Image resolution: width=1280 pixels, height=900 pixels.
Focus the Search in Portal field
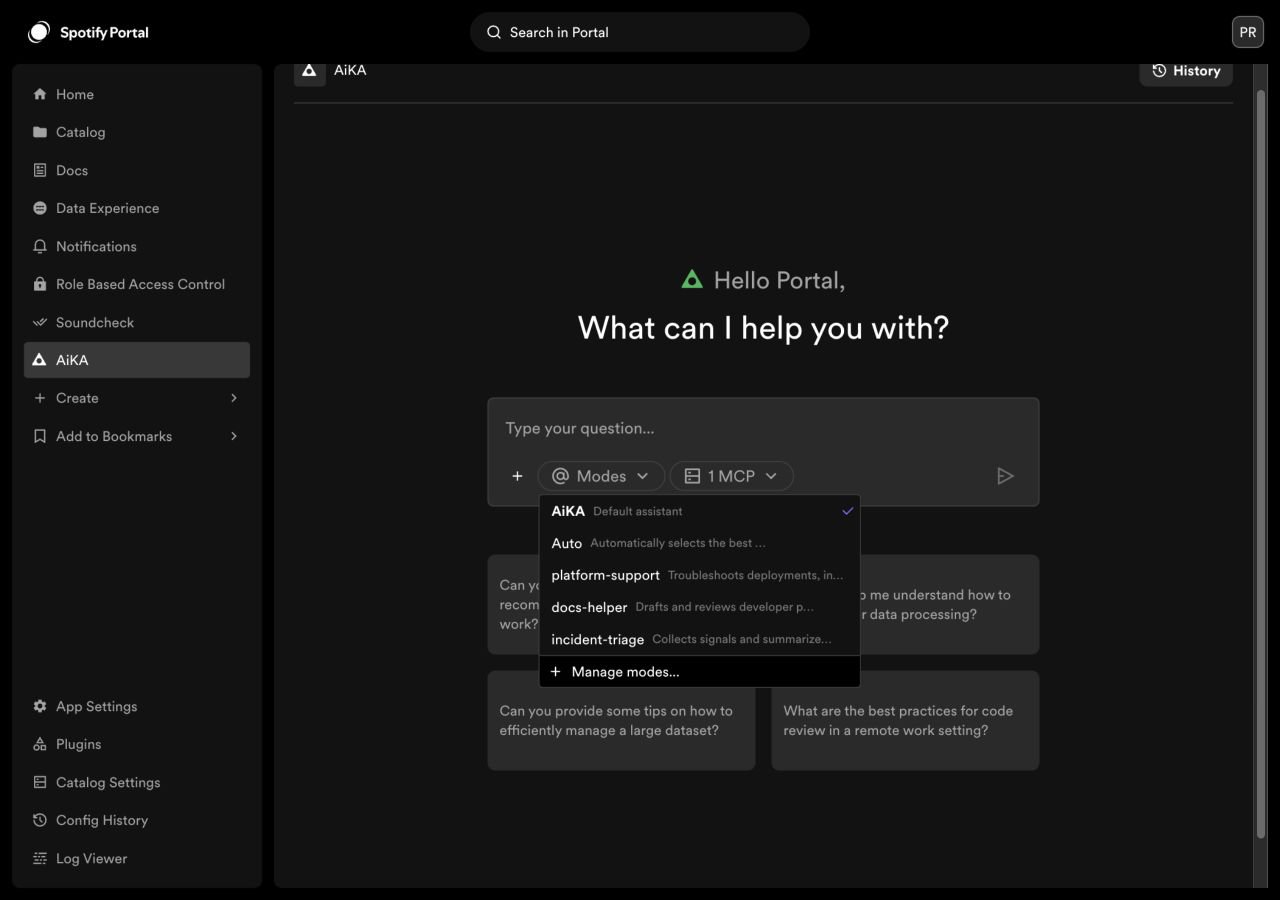pyautogui.click(x=640, y=32)
